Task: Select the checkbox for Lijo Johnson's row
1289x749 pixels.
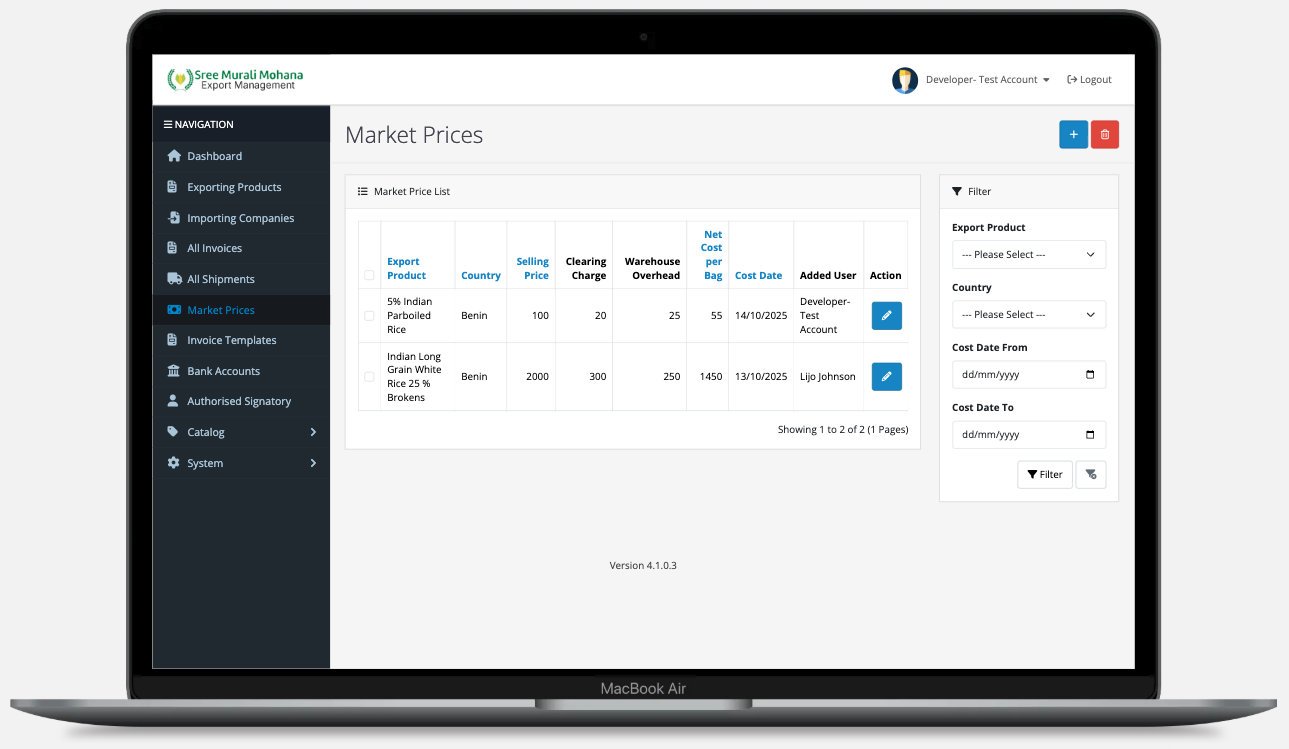Action: pos(369,376)
